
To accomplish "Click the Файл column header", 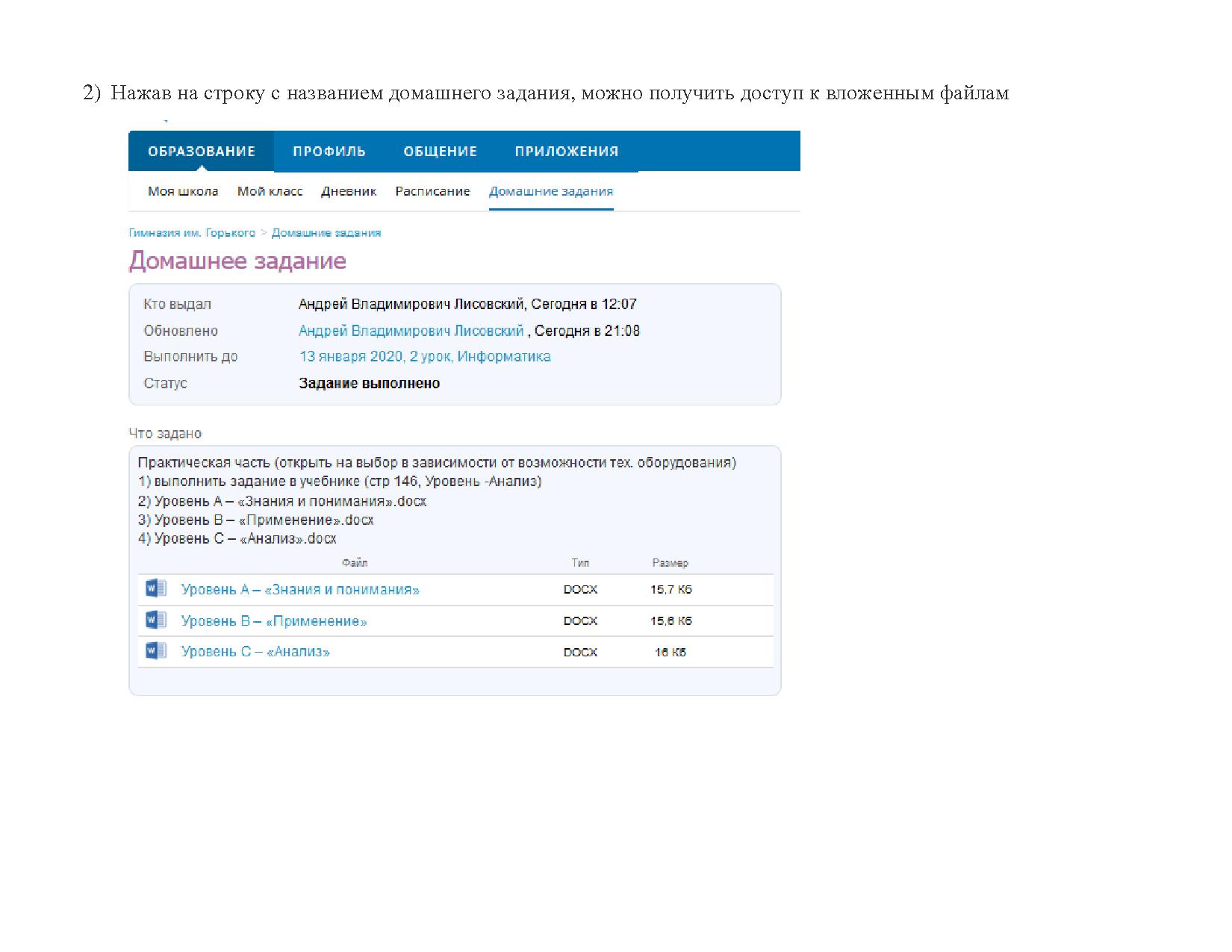I will 355,563.
